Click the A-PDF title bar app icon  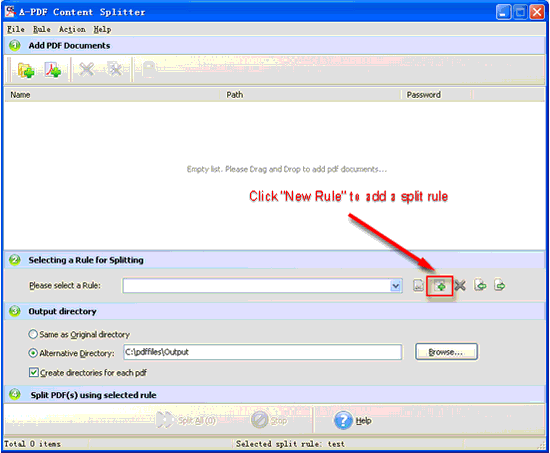coord(11,12)
